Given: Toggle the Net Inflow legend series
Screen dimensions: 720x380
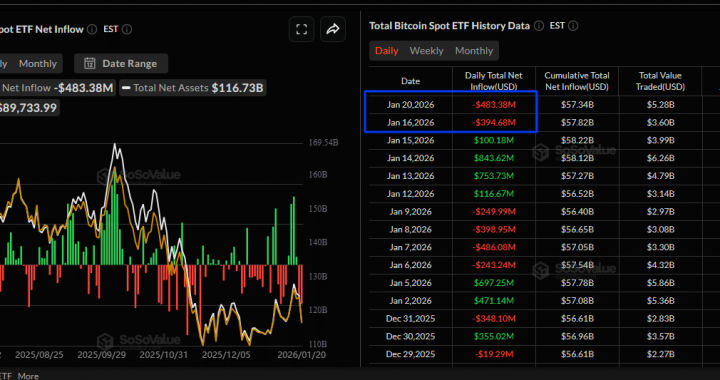Looking at the screenshot, I should pos(57,88).
